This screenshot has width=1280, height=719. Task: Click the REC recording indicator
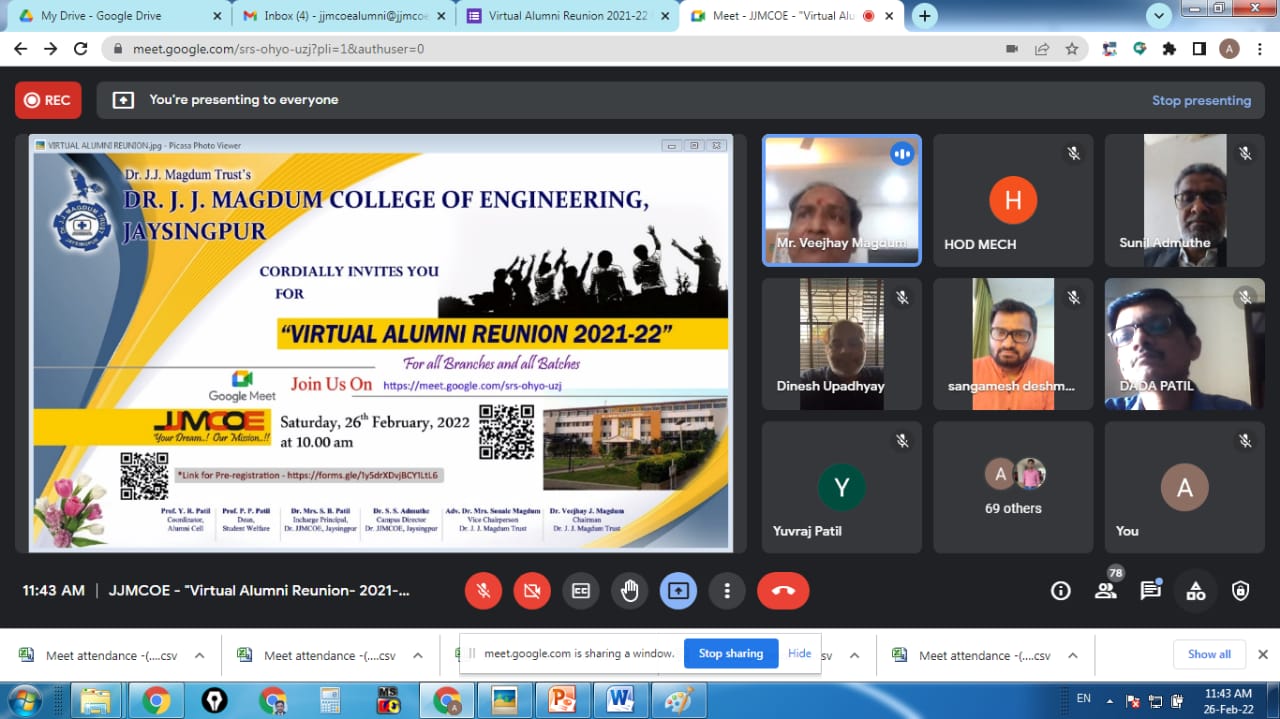[x=48, y=100]
